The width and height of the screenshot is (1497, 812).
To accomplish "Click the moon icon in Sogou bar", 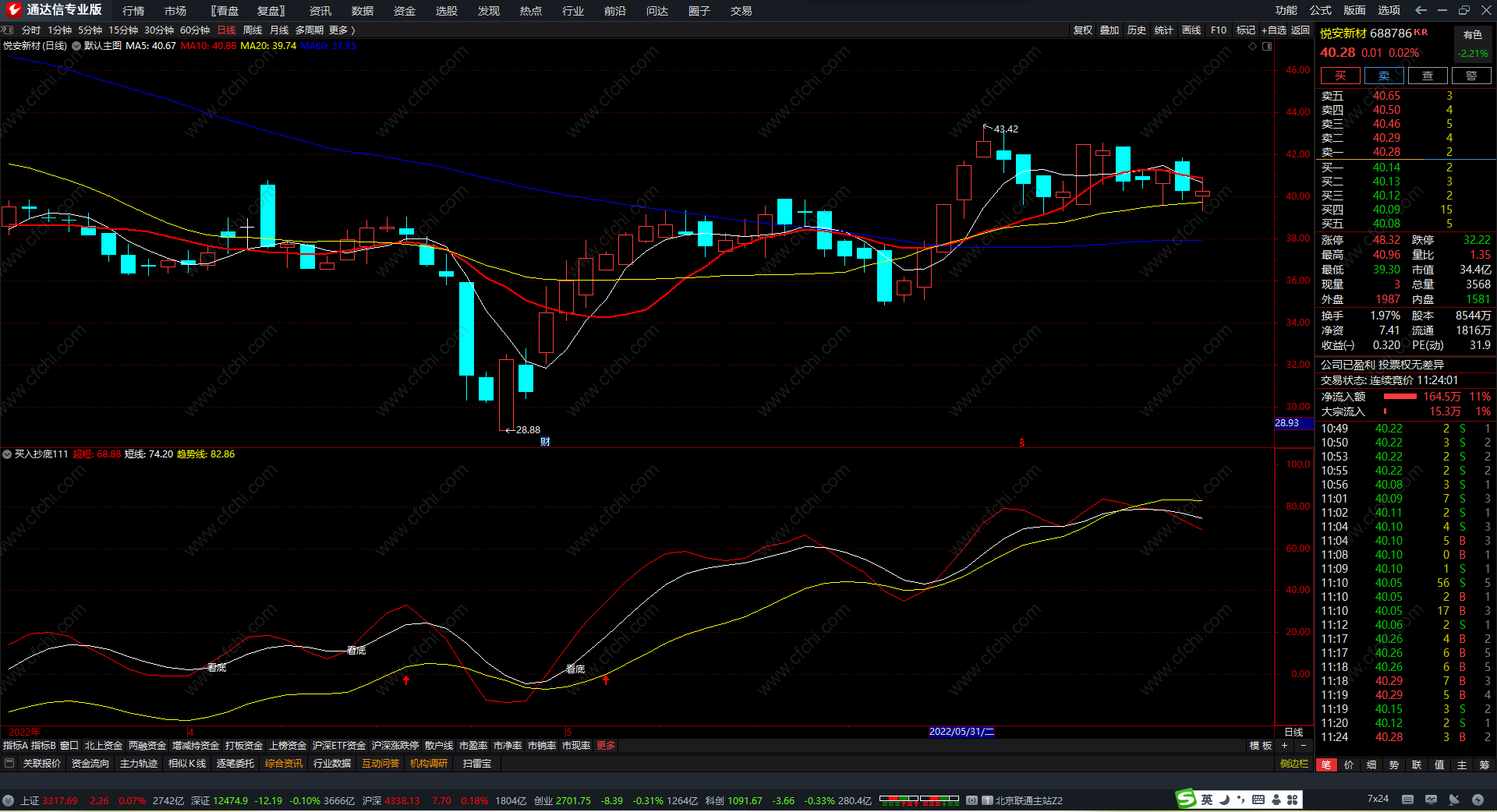I will click(x=1224, y=800).
